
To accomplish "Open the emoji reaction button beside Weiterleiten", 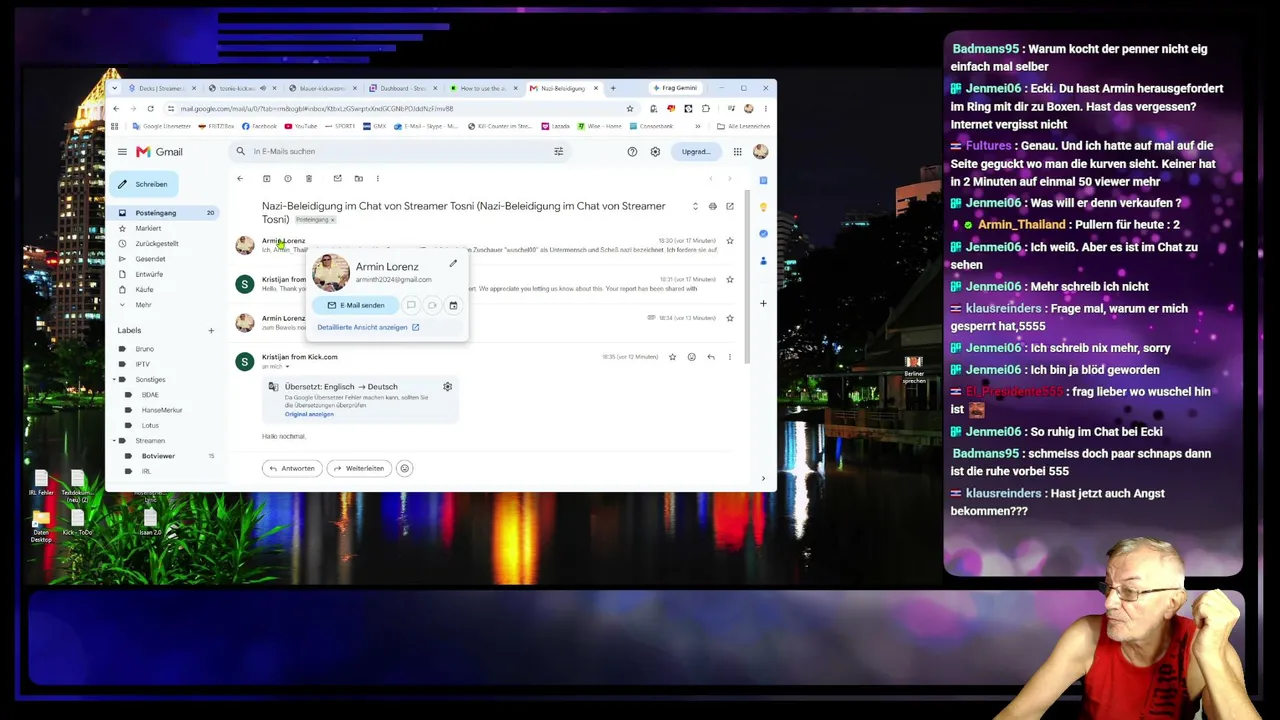I will pos(404,468).
